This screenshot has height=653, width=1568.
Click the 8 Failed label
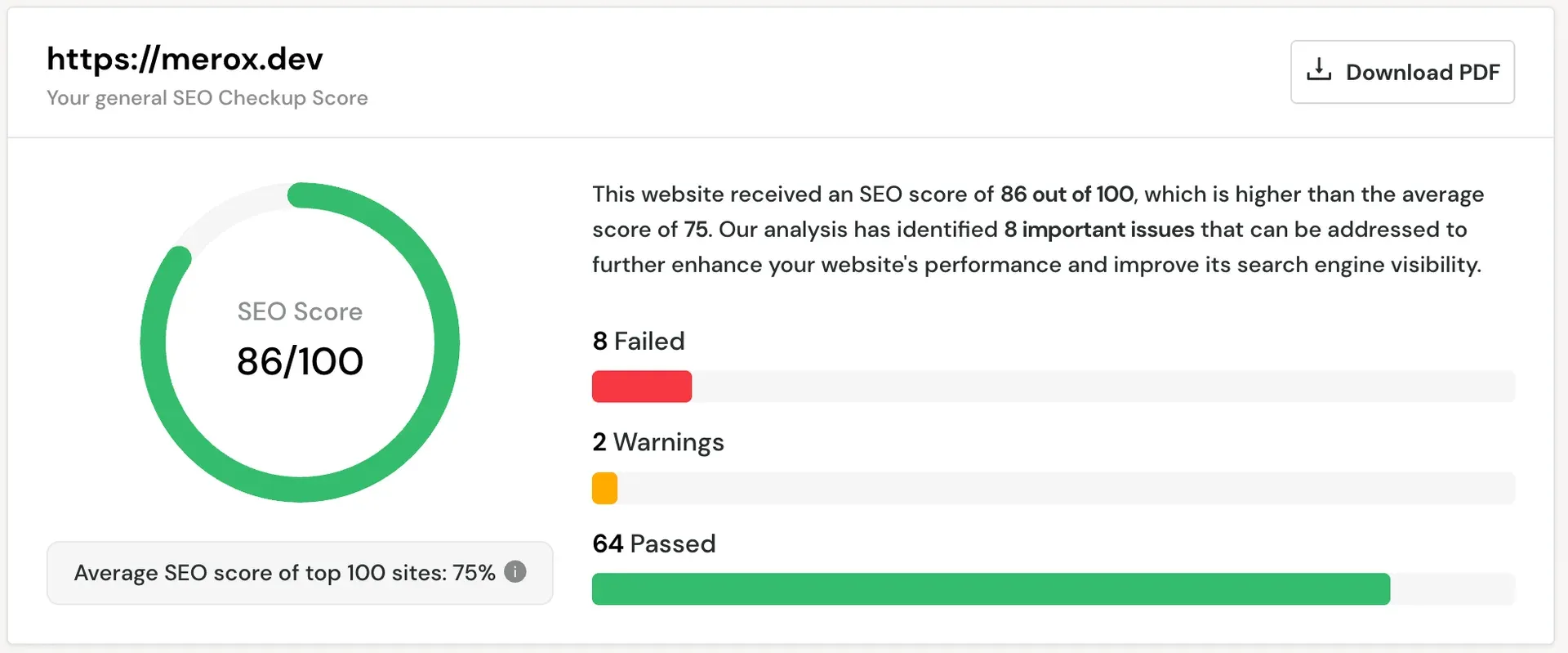point(638,341)
